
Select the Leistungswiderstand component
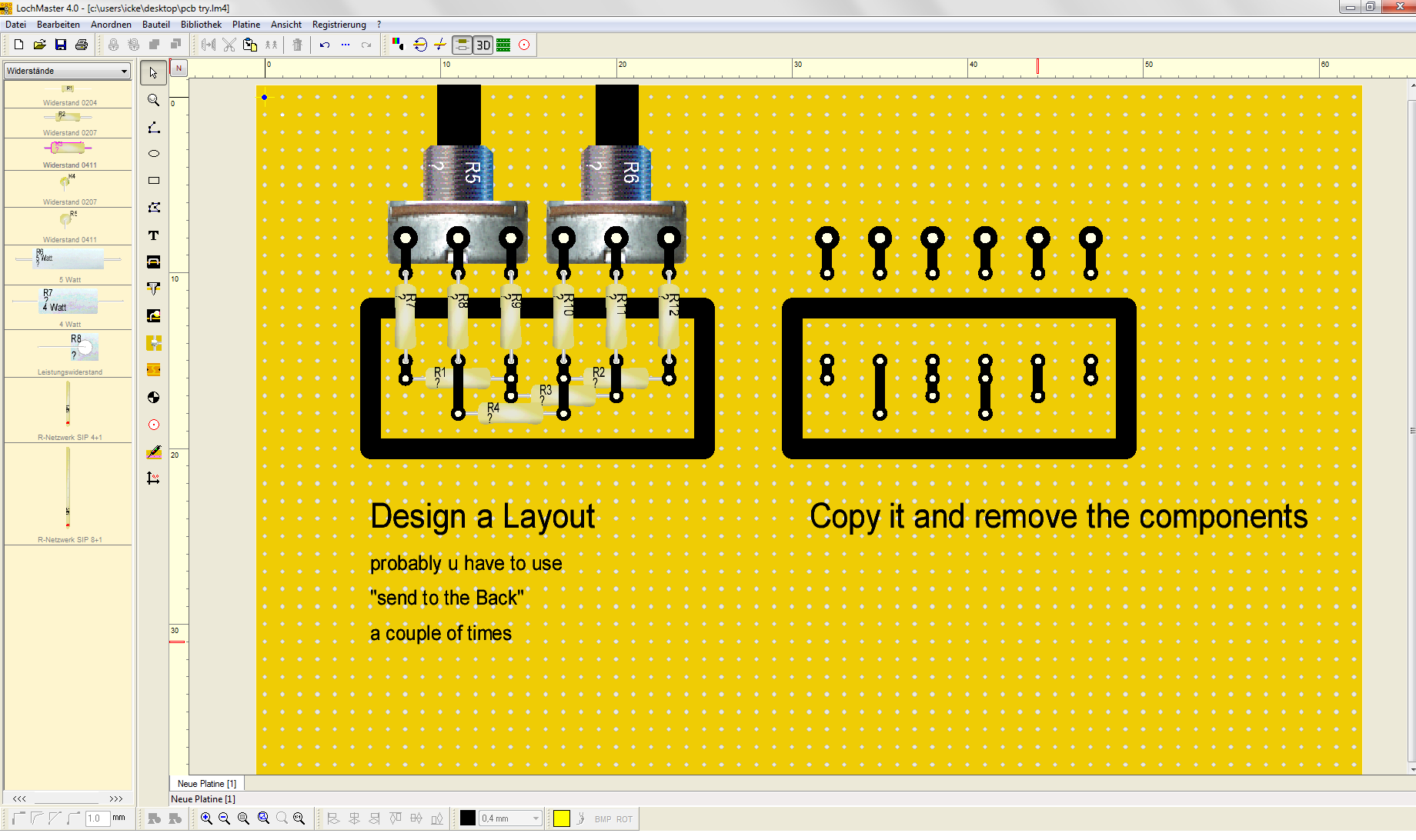coord(69,354)
